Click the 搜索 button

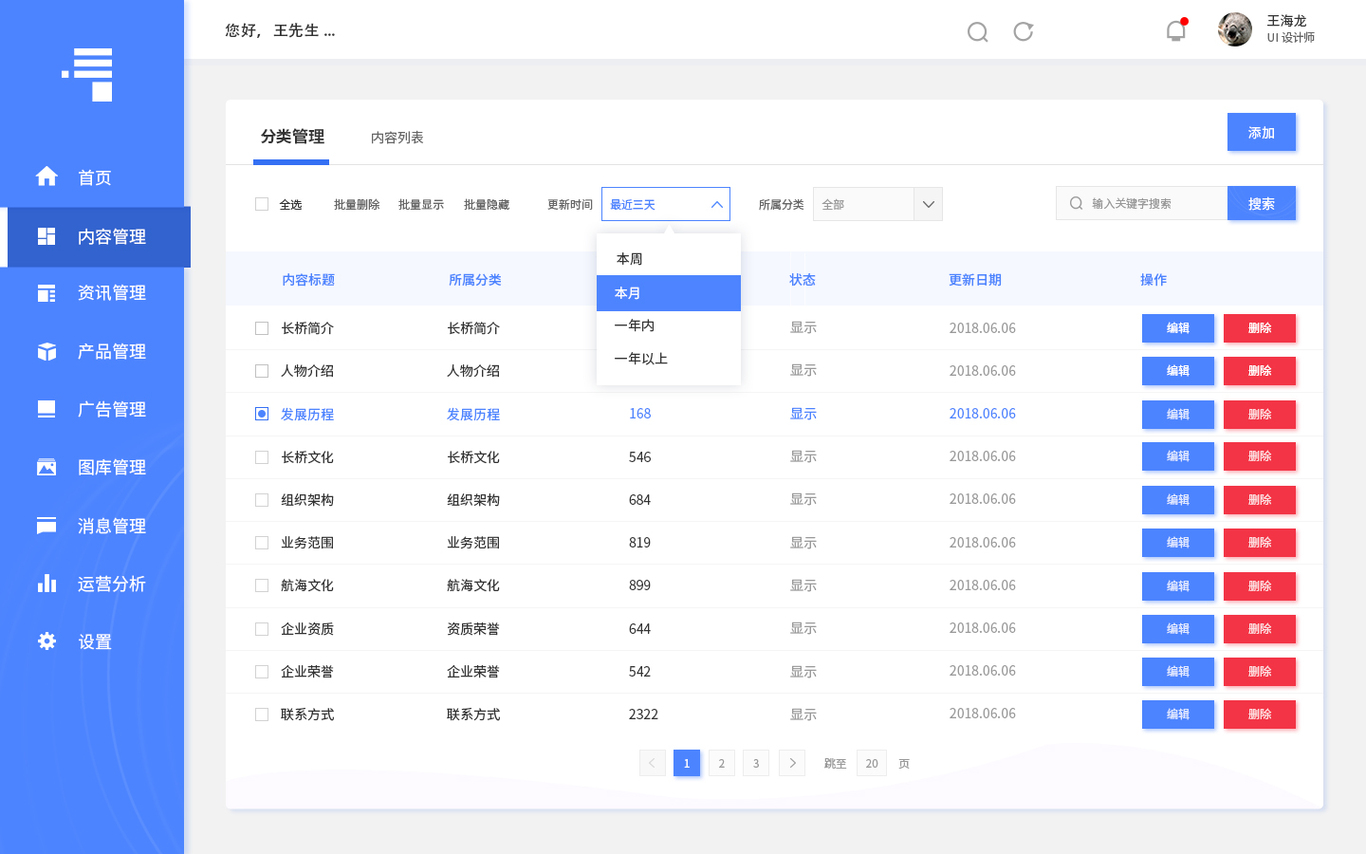pyautogui.click(x=1261, y=203)
